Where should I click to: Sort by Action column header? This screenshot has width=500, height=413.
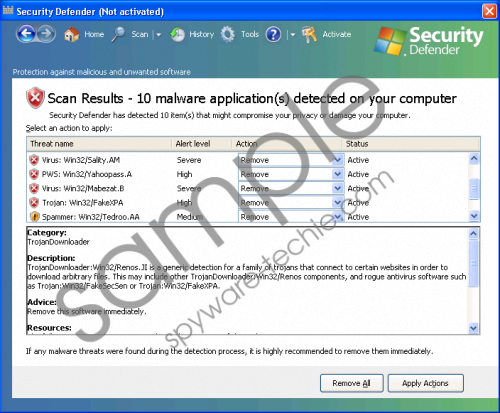287,144
